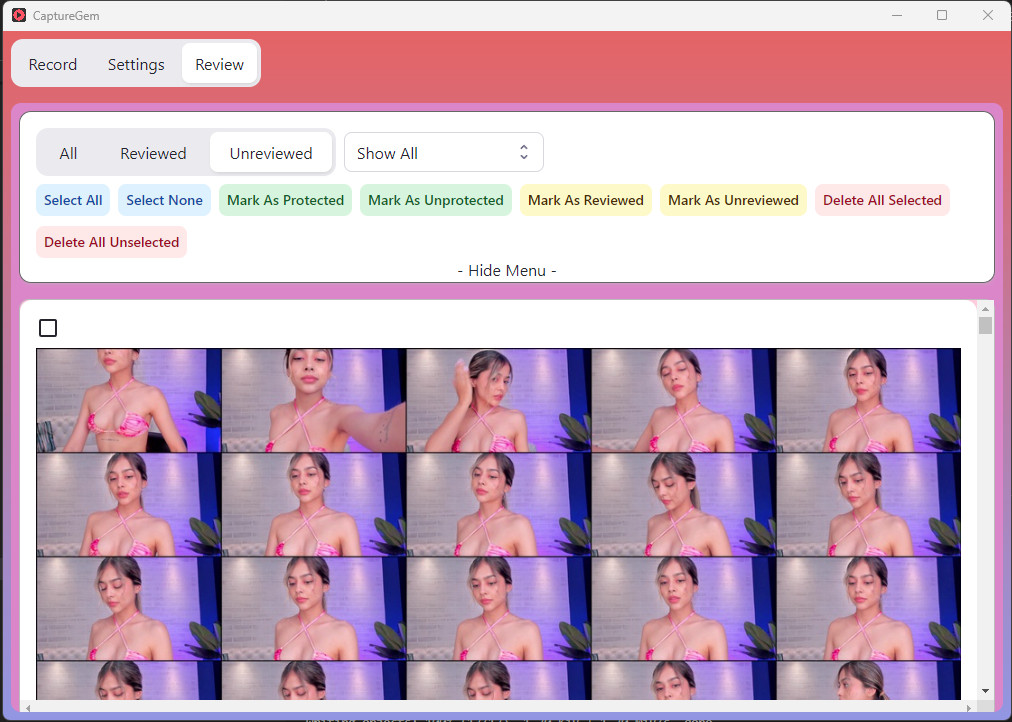Go to the Settings tab
The image size is (1012, 722).
[x=136, y=64]
